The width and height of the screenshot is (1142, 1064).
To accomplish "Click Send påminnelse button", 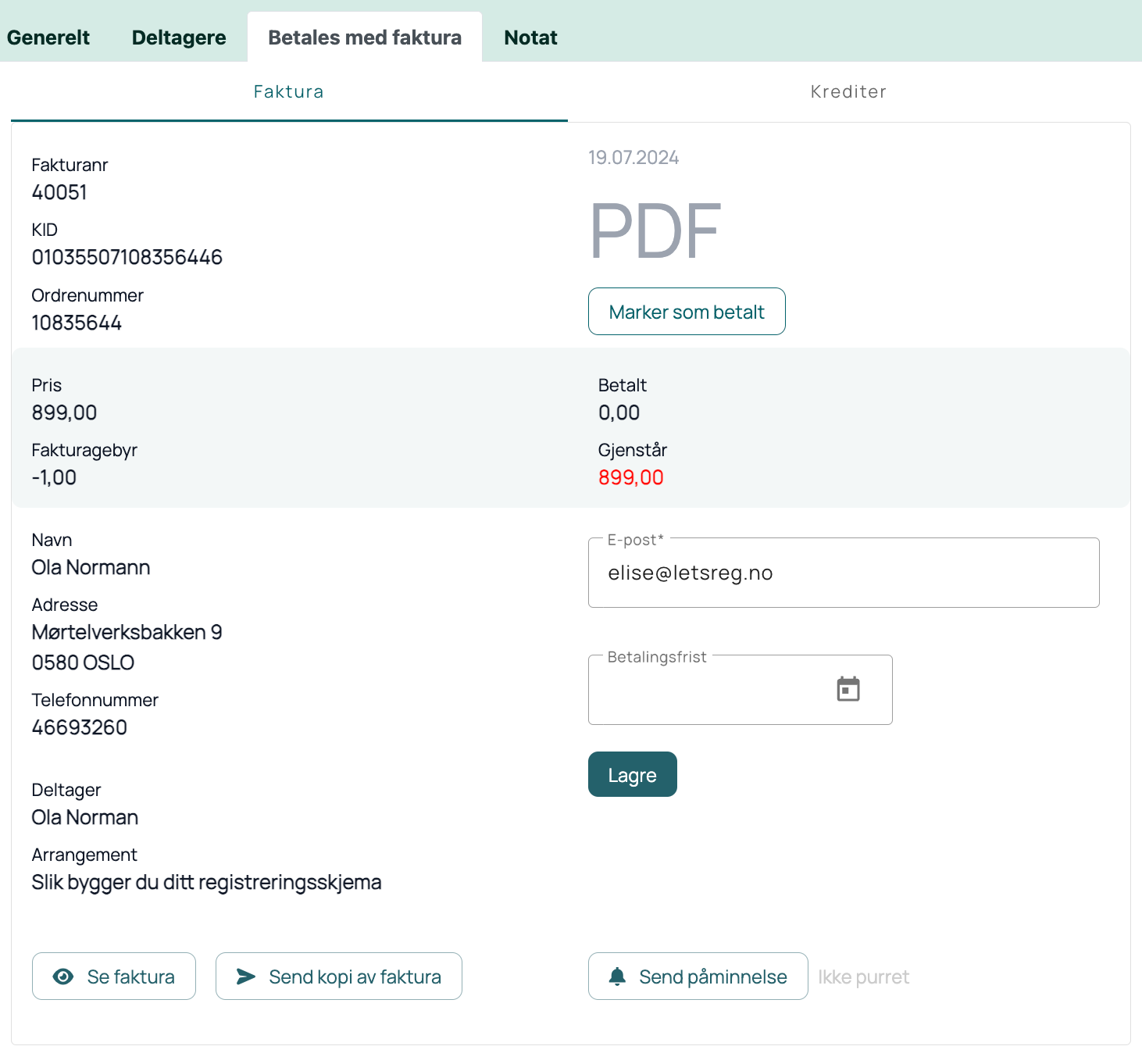I will [x=698, y=976].
